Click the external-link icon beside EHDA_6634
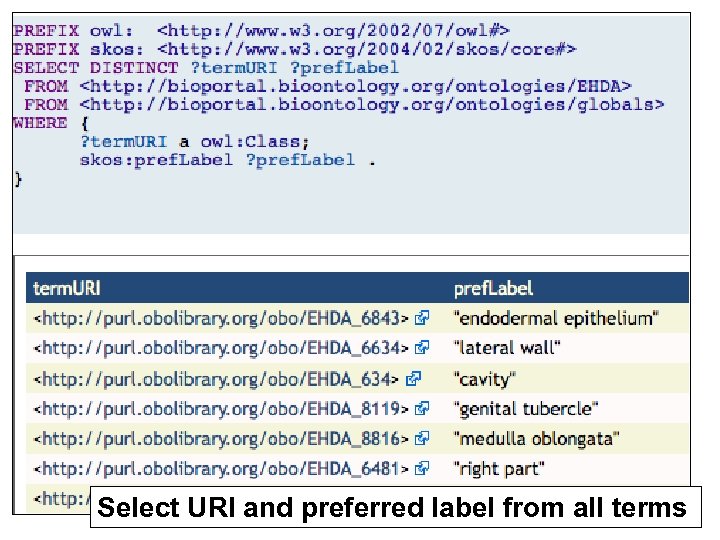Image resolution: width=720 pixels, height=540 pixels. click(x=423, y=349)
